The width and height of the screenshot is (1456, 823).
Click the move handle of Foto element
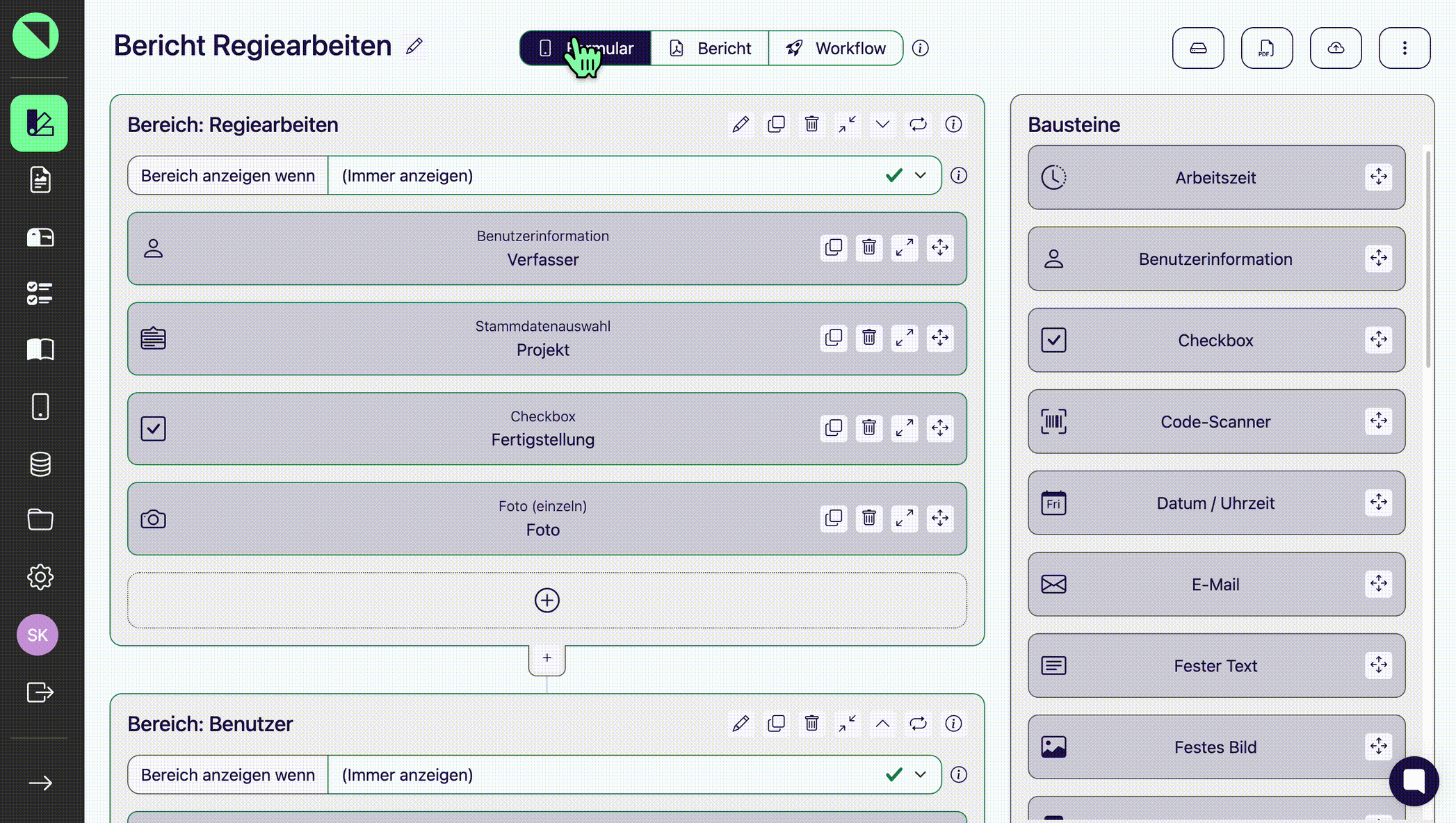tap(940, 518)
